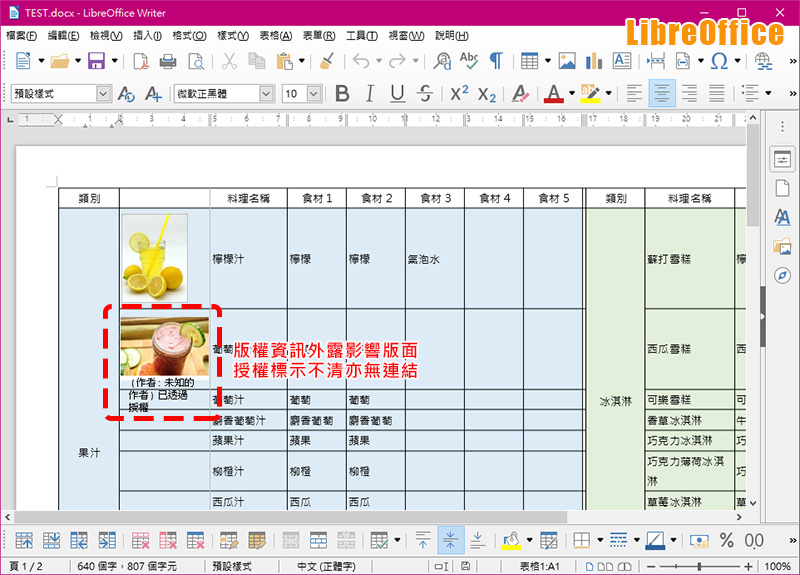This screenshot has height=575, width=800.
Task: Expand Insert Table dropdown arrow
Action: coord(548,61)
